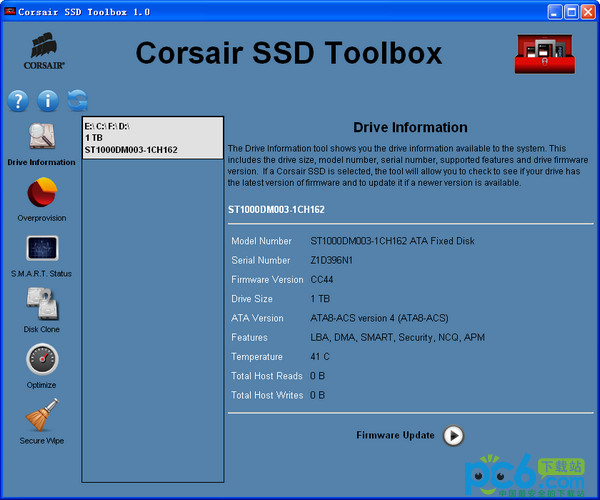Click the blue Info icon
The image size is (600, 500).
click(x=47, y=100)
